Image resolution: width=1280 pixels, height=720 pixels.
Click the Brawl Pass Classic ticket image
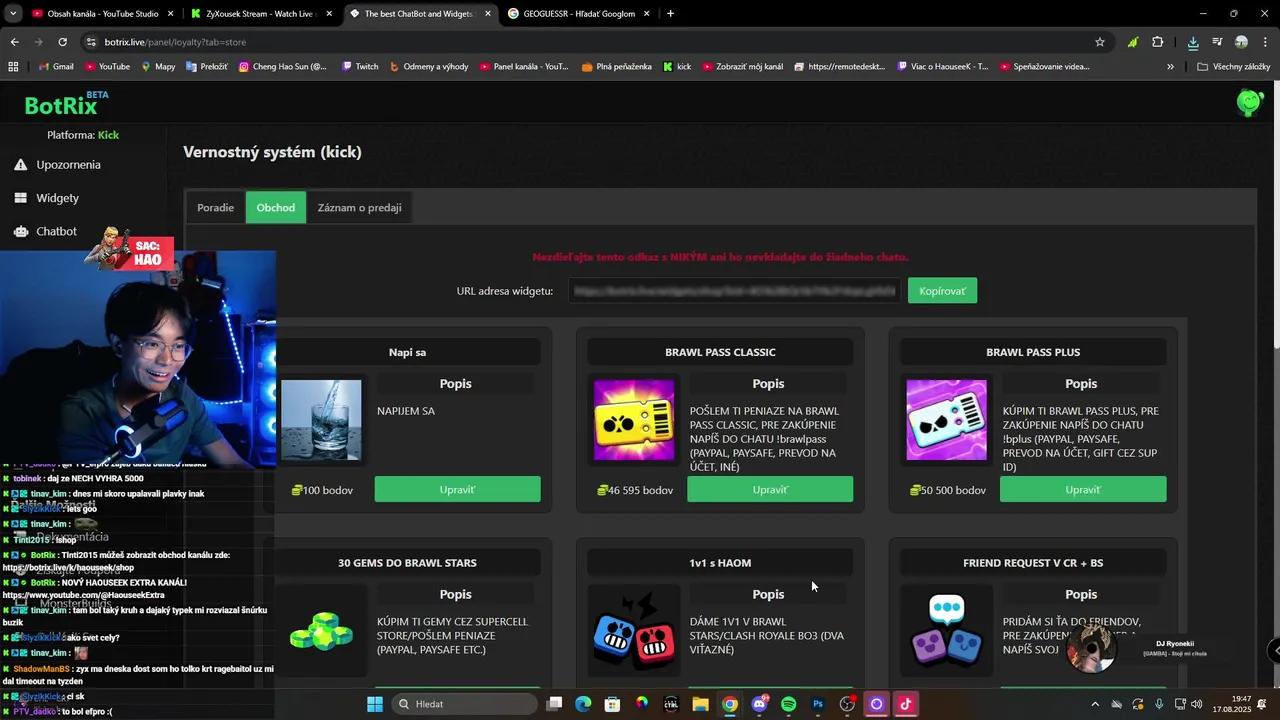634,420
